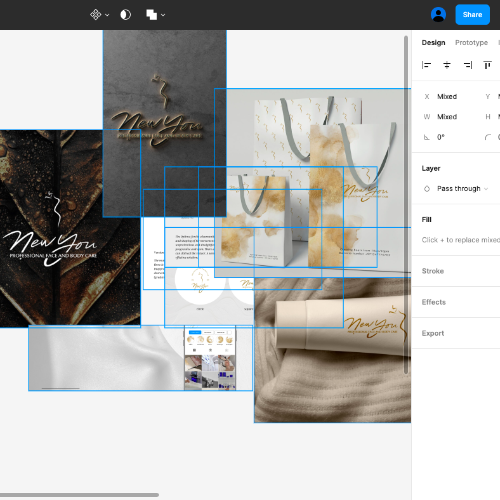This screenshot has height=500, width=500.
Task: Edit the X position field
Action: pos(447,97)
